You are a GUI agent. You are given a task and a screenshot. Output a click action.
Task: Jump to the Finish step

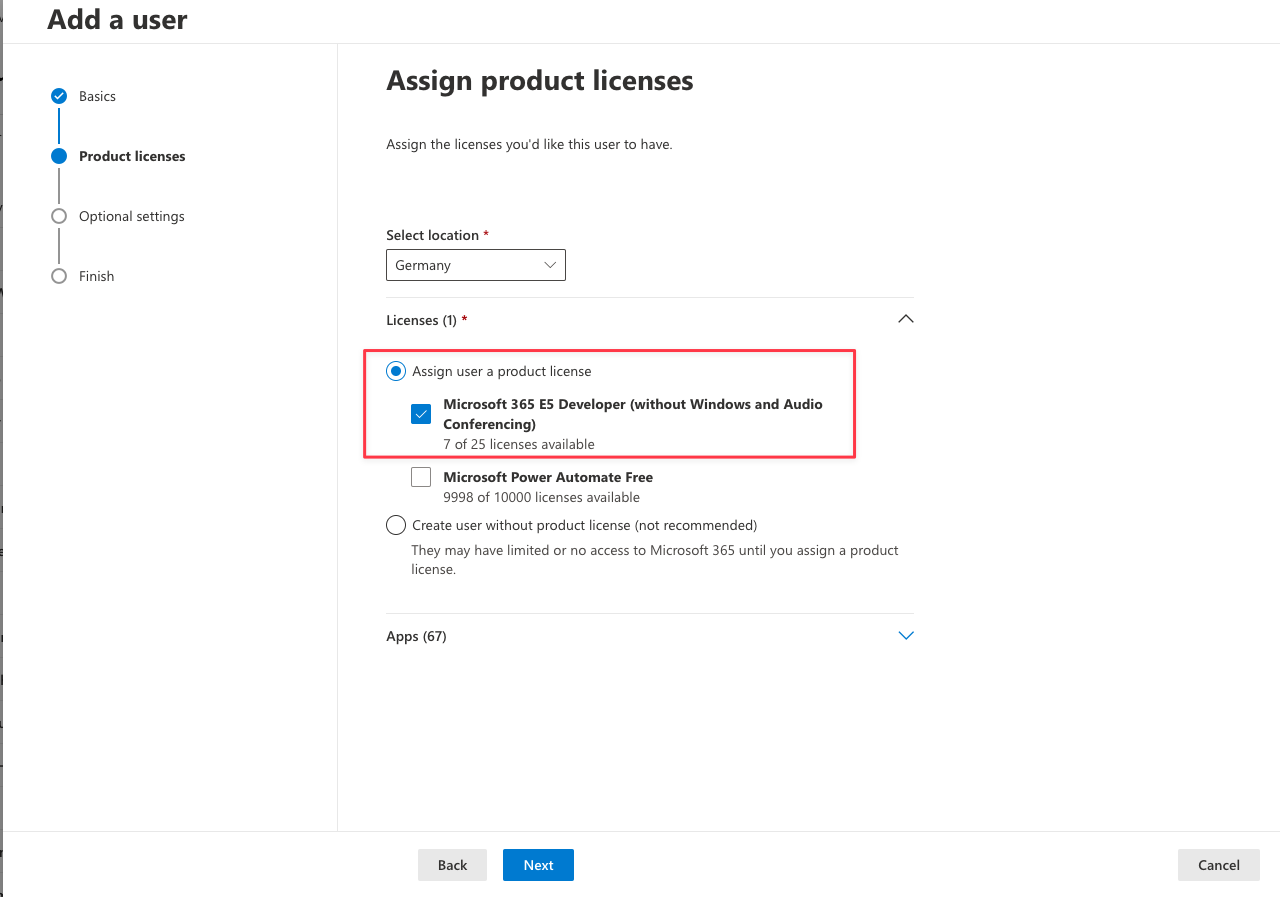97,276
